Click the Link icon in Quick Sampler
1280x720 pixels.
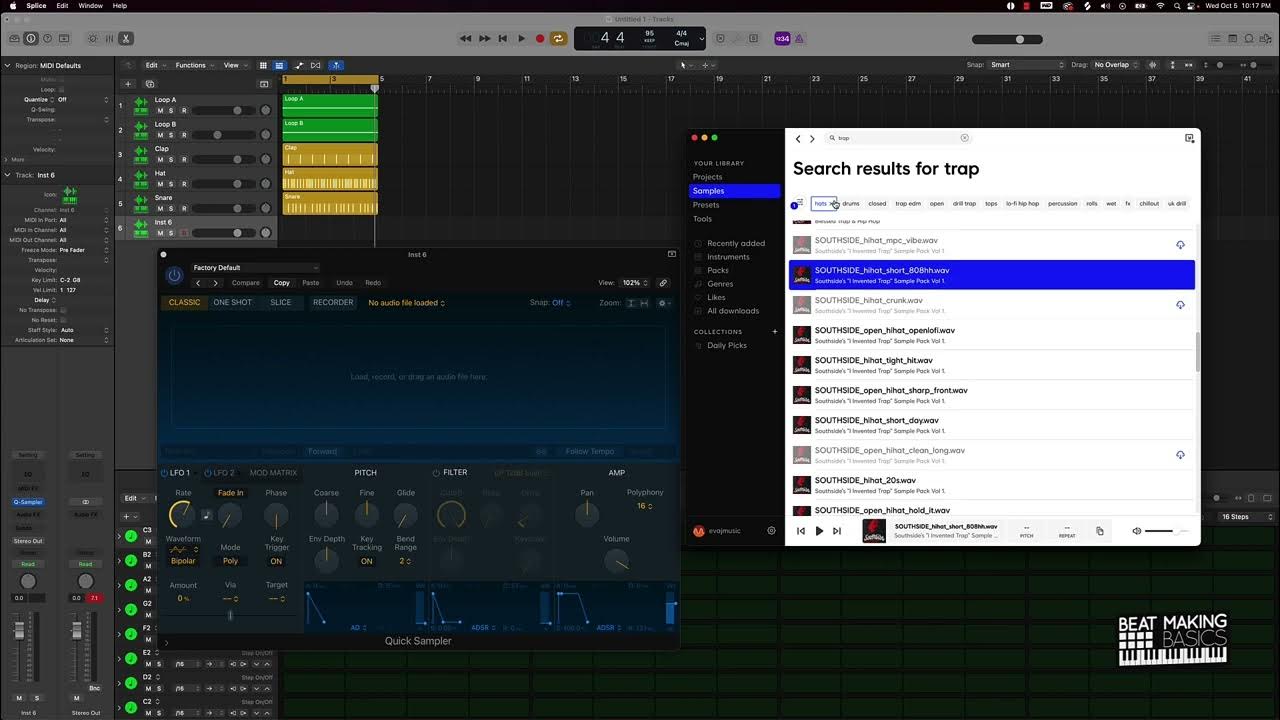coord(662,283)
